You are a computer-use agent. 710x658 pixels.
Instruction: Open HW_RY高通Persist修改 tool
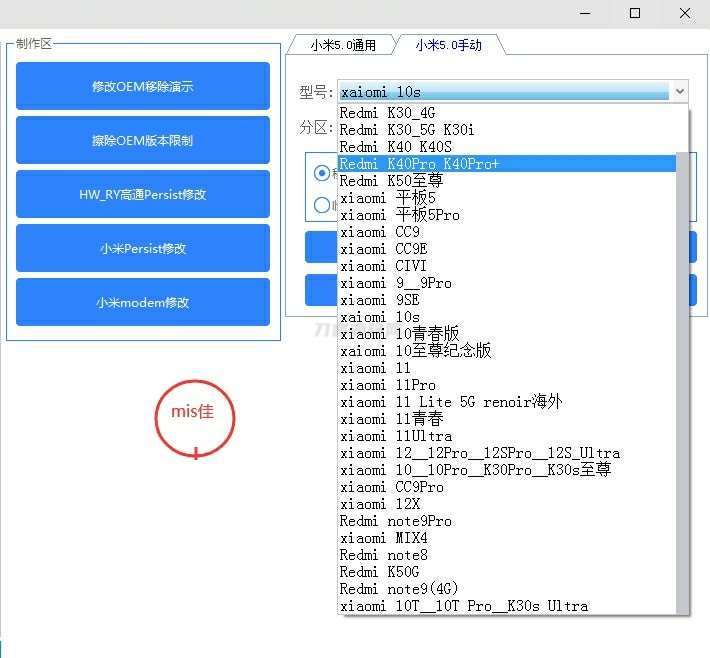click(x=143, y=194)
